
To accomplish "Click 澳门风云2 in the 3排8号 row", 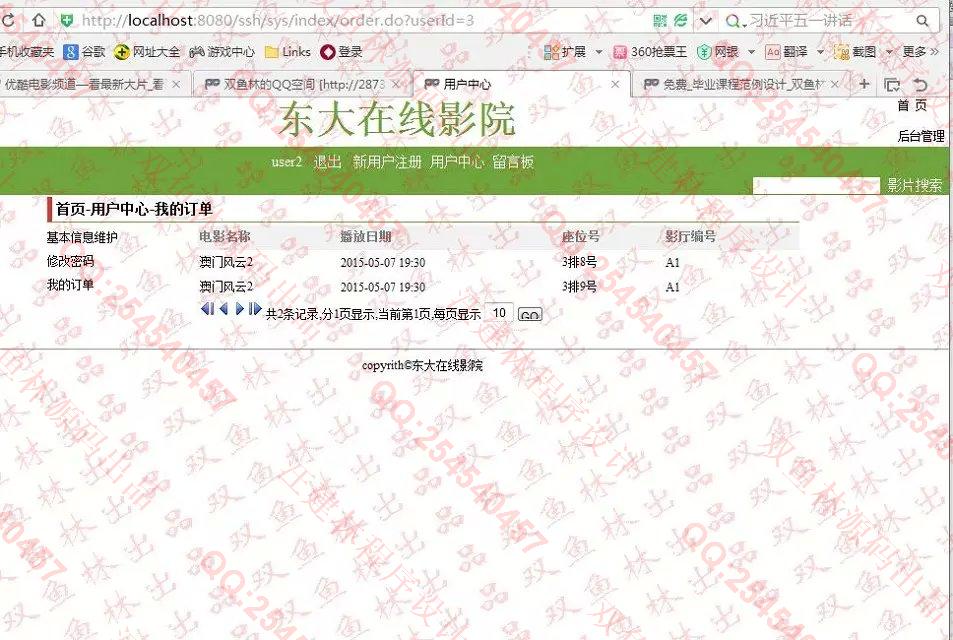I will pyautogui.click(x=226, y=263).
